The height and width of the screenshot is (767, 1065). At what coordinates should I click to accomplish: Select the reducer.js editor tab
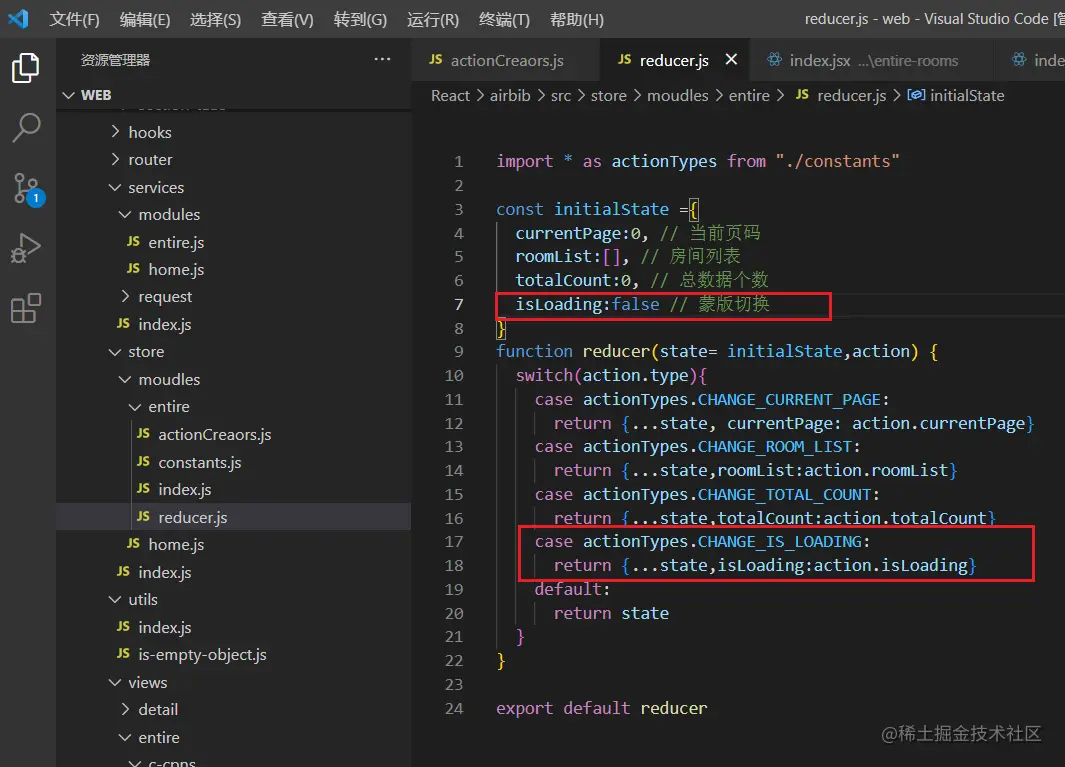(674, 60)
